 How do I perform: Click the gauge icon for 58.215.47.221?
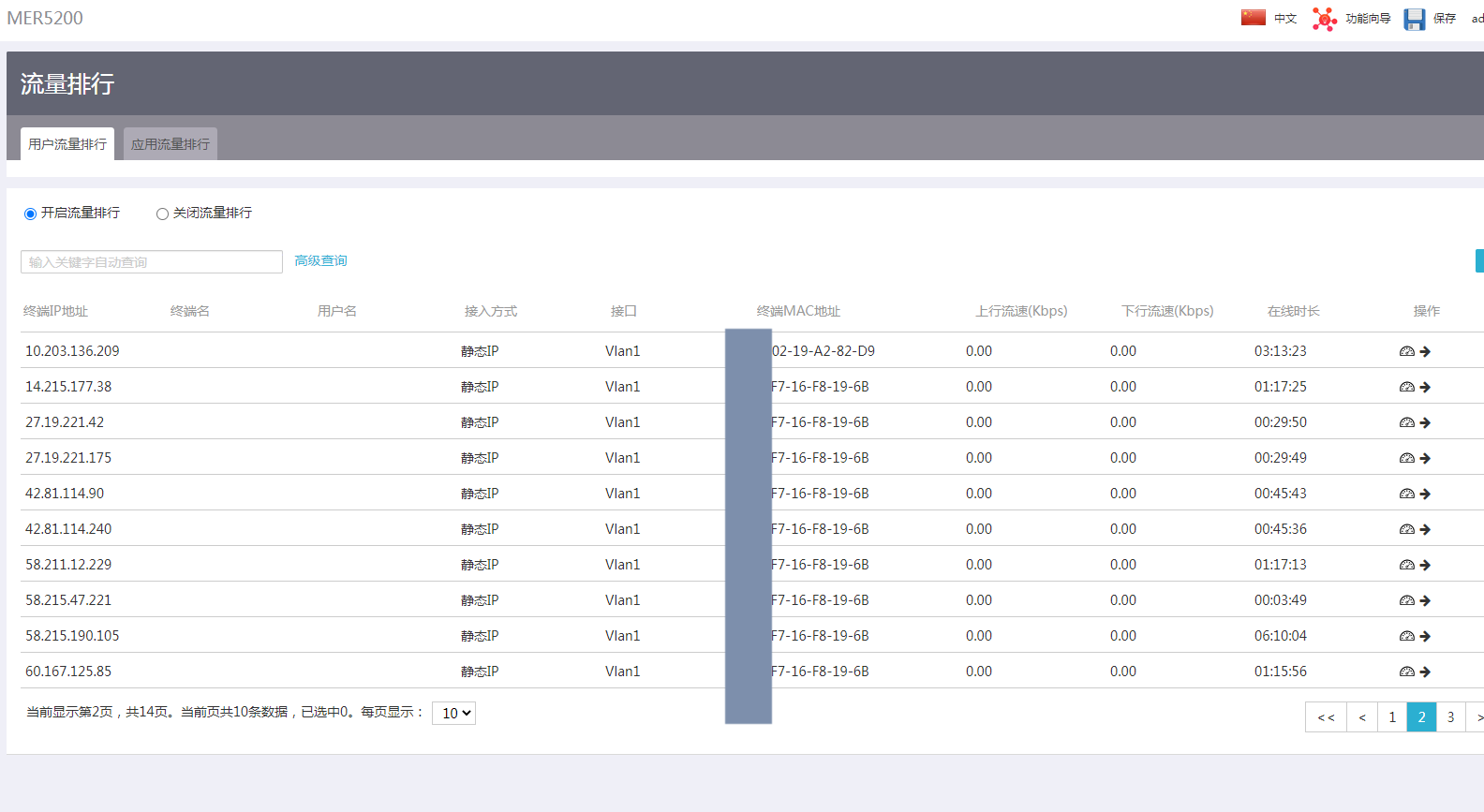[1406, 600]
